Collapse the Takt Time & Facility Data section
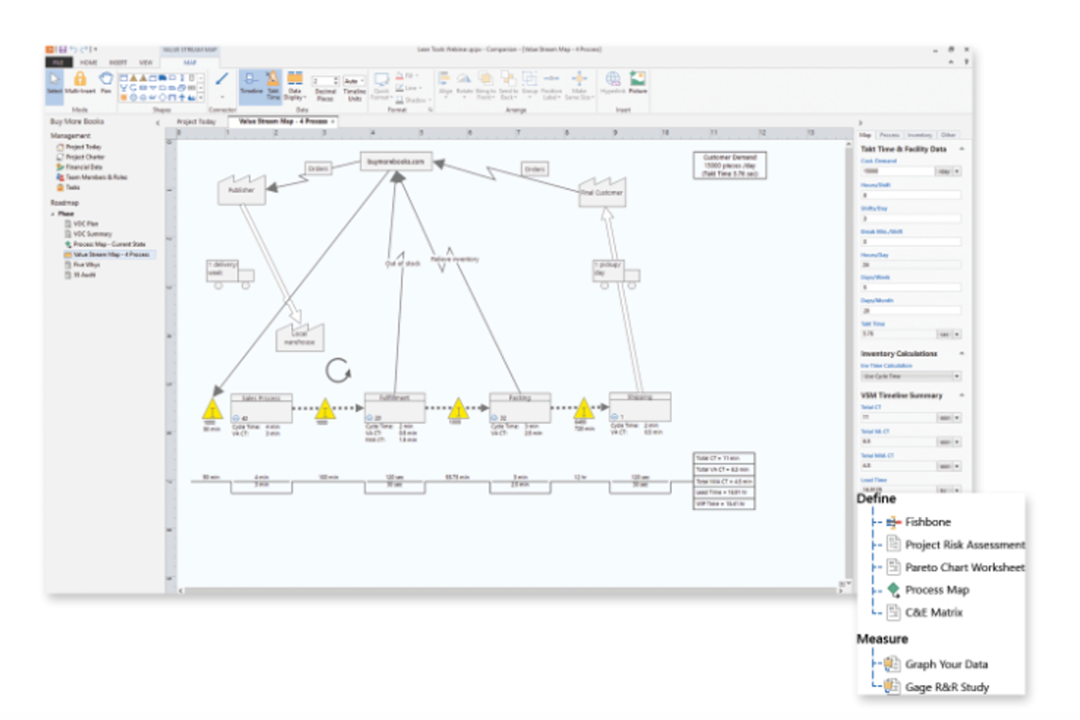Screen dimensions: 1080x720 point(961,147)
